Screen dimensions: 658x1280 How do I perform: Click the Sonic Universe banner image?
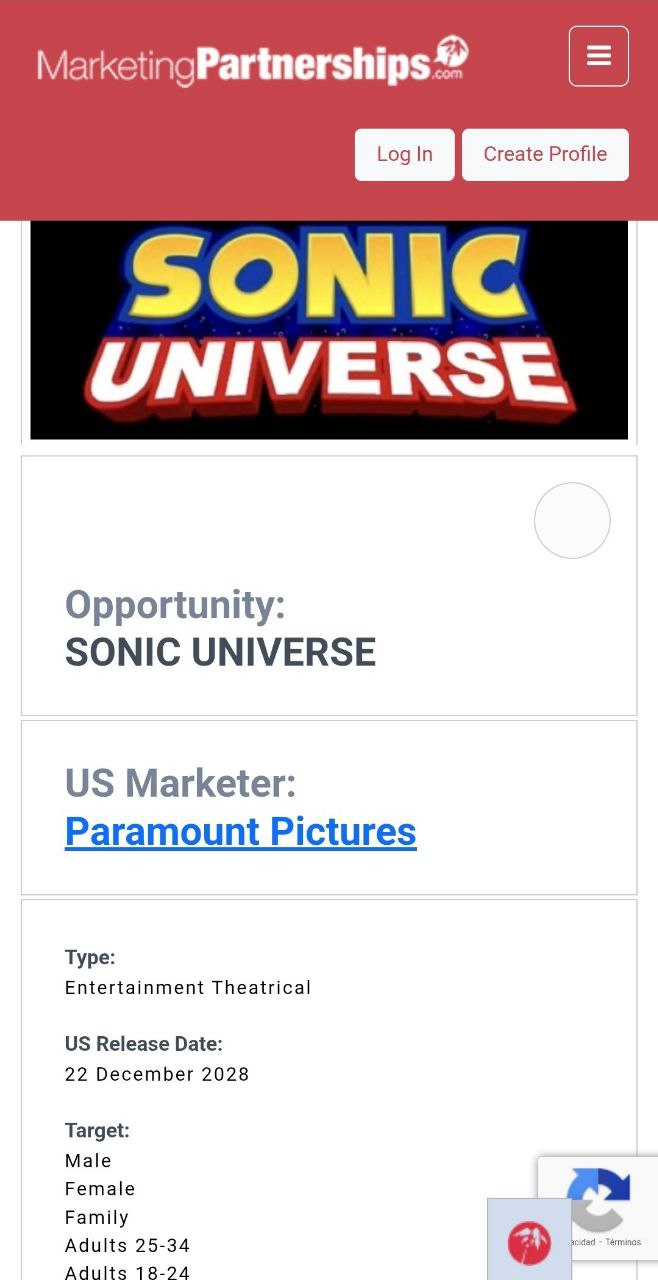point(329,330)
